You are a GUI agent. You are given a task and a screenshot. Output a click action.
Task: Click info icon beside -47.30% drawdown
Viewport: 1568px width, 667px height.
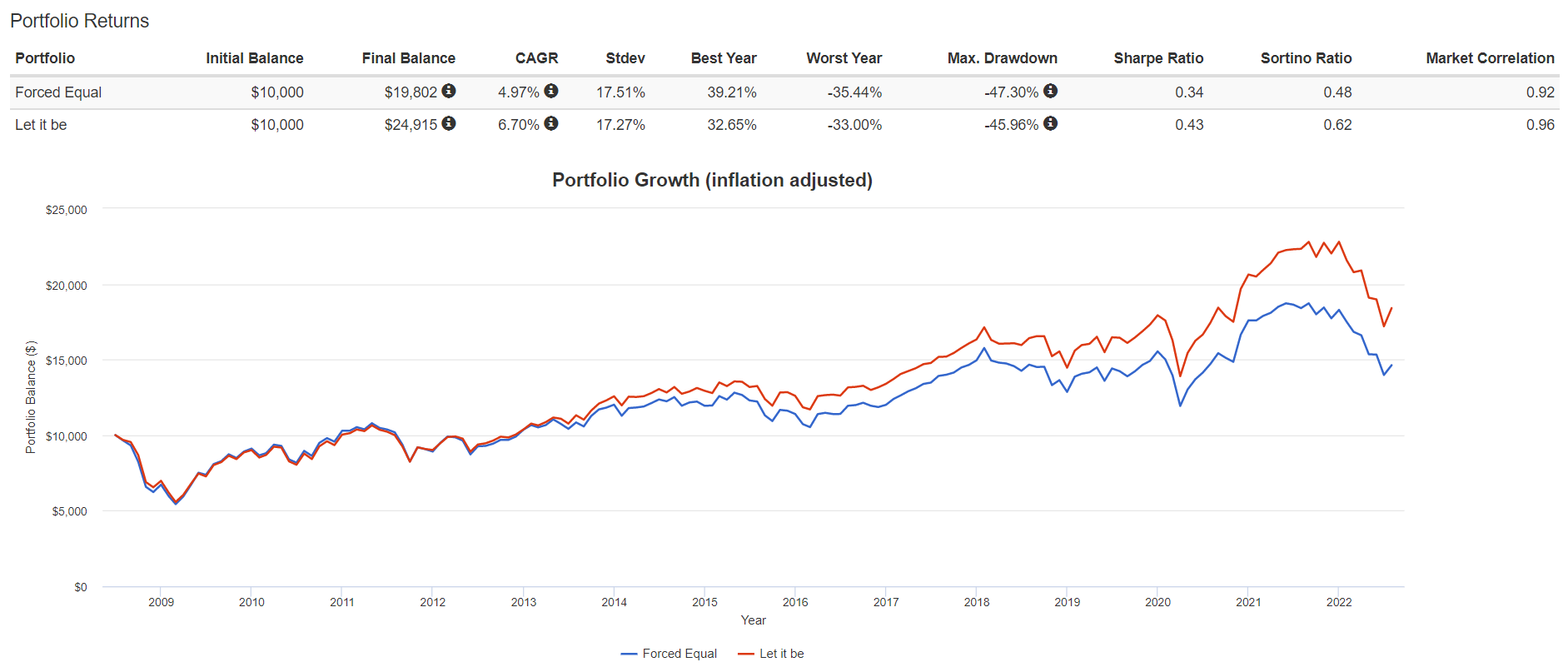(x=1051, y=91)
